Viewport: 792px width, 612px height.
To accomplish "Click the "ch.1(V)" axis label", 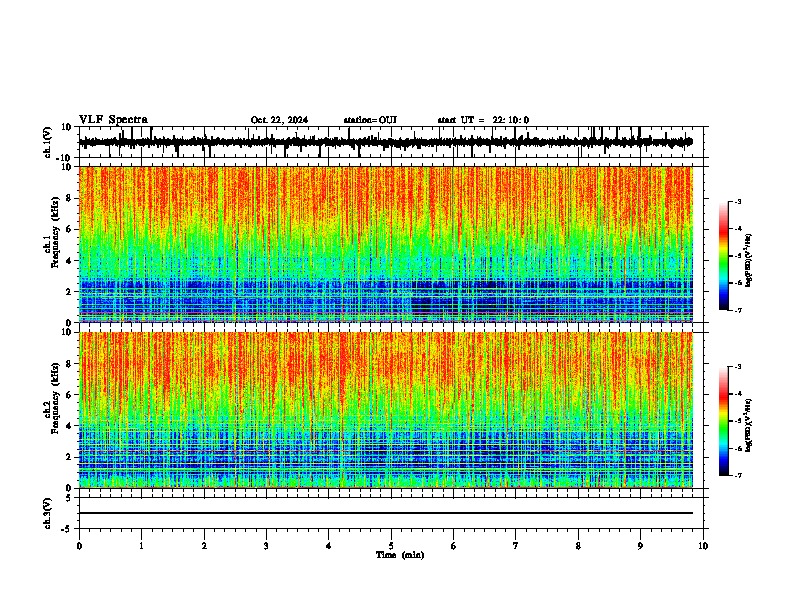I will tap(48, 142).
